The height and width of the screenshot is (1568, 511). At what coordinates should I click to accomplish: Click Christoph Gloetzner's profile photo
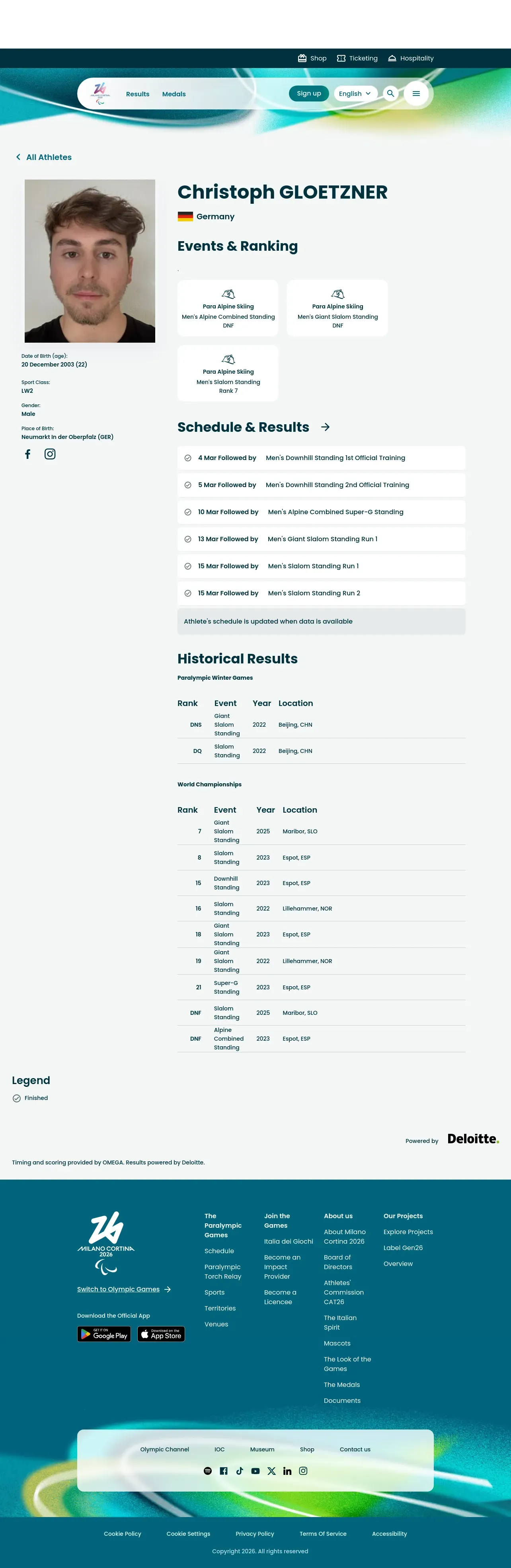click(x=90, y=261)
